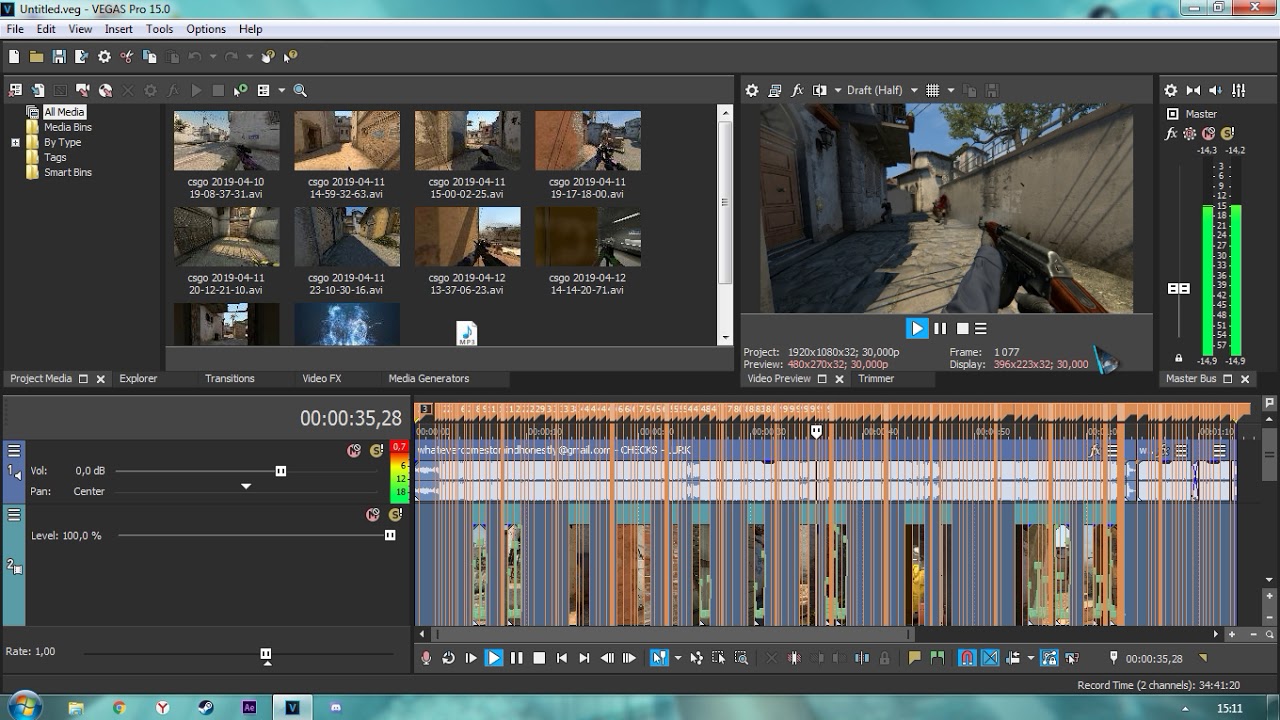Mute the Master bus
Image resolution: width=1280 pixels, height=720 pixels.
click(x=1209, y=134)
